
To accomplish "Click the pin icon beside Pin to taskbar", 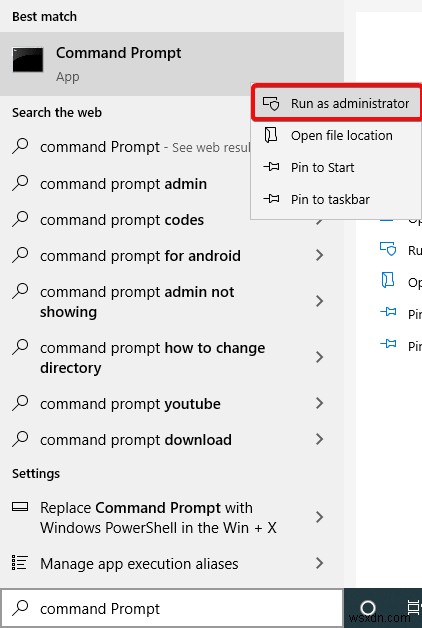I will [x=271, y=198].
